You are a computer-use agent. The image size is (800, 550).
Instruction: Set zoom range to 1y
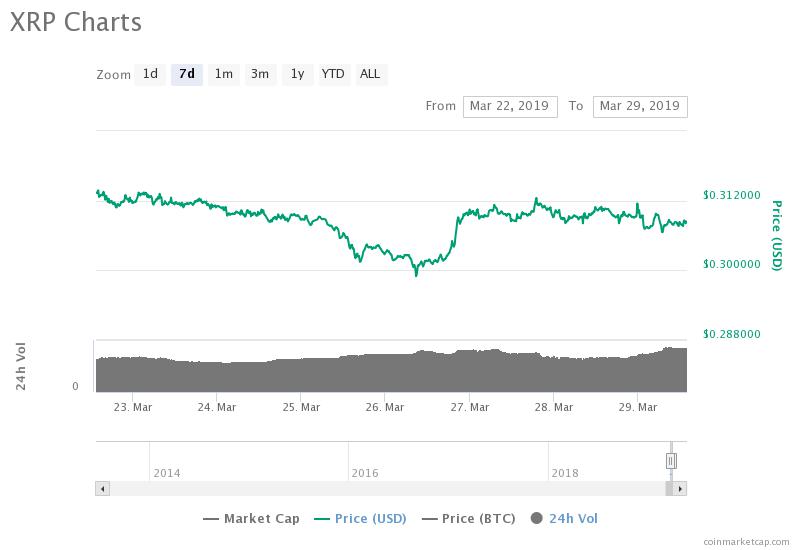click(297, 74)
